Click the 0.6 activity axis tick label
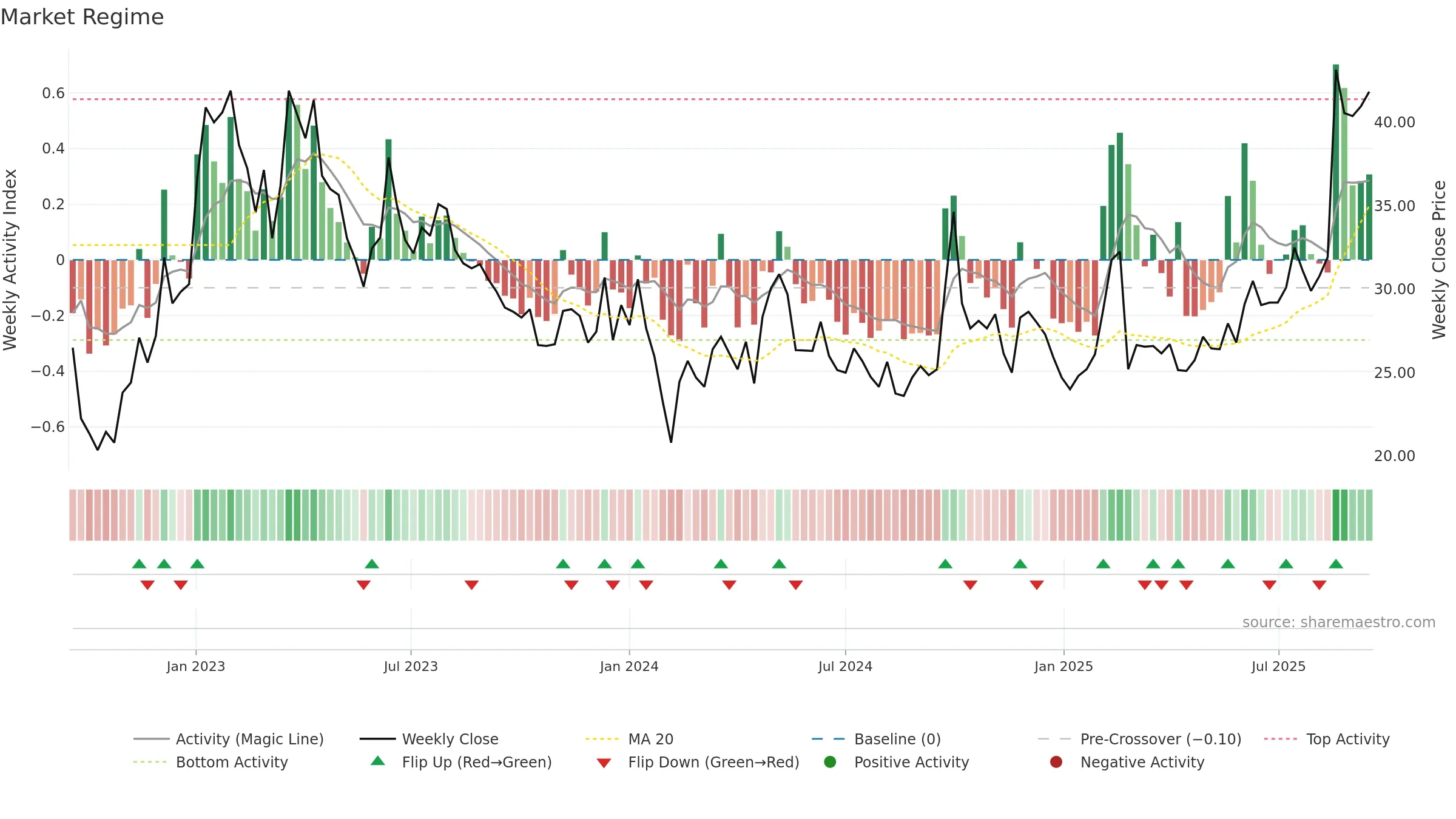 pos(53,93)
